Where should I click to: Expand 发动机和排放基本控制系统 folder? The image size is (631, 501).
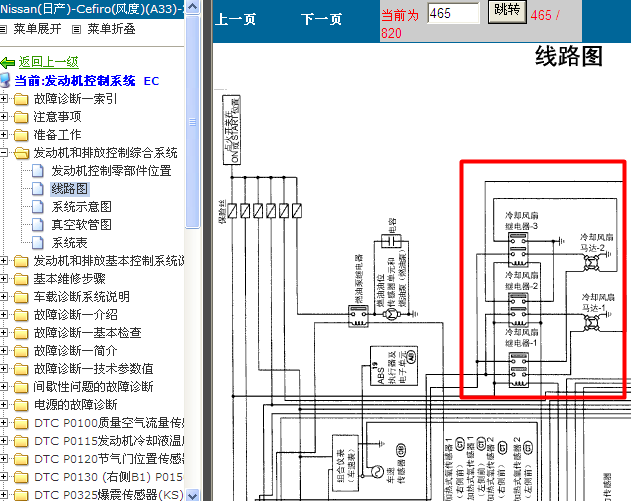click(x=4, y=261)
